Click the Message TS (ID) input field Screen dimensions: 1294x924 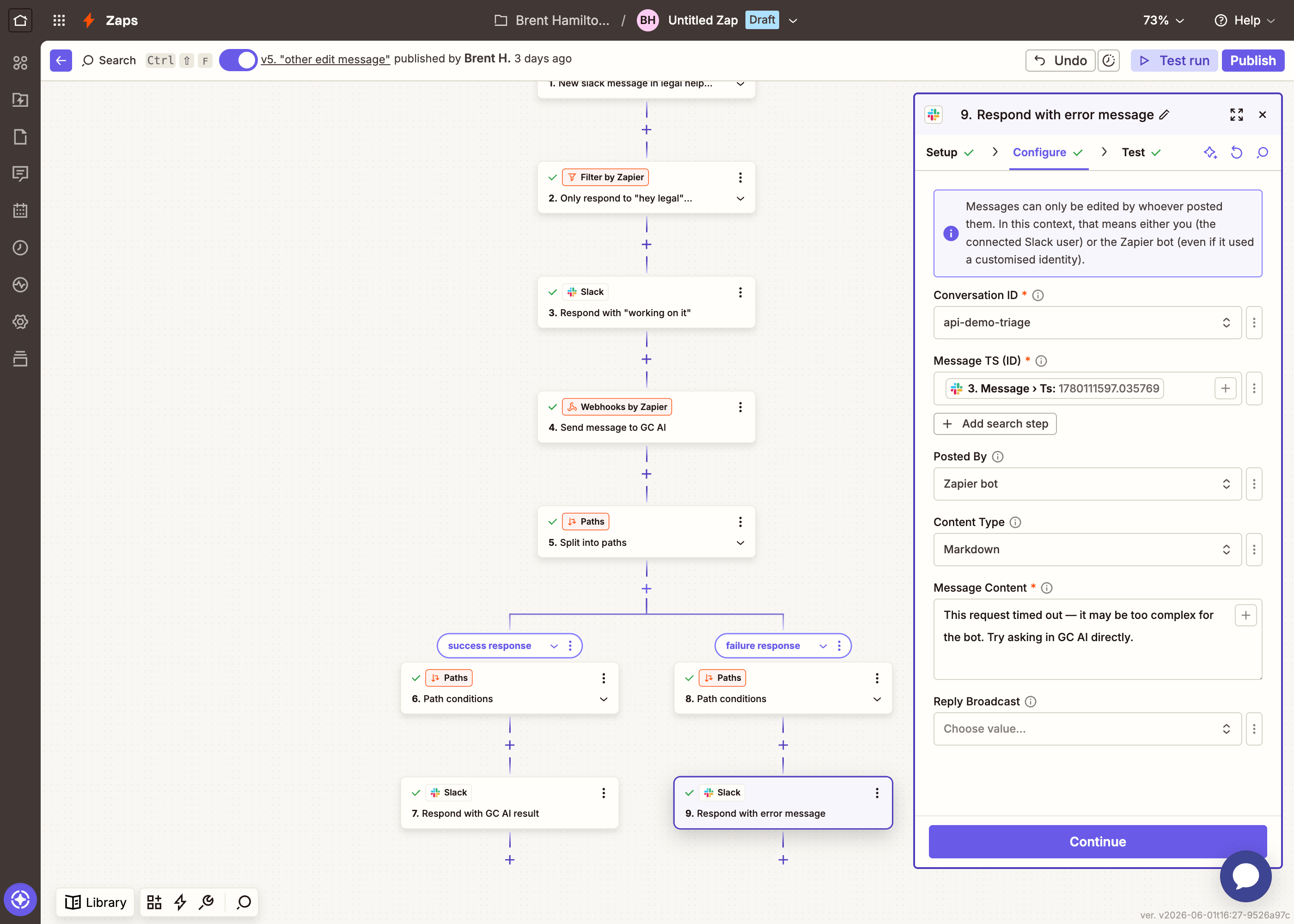1087,389
